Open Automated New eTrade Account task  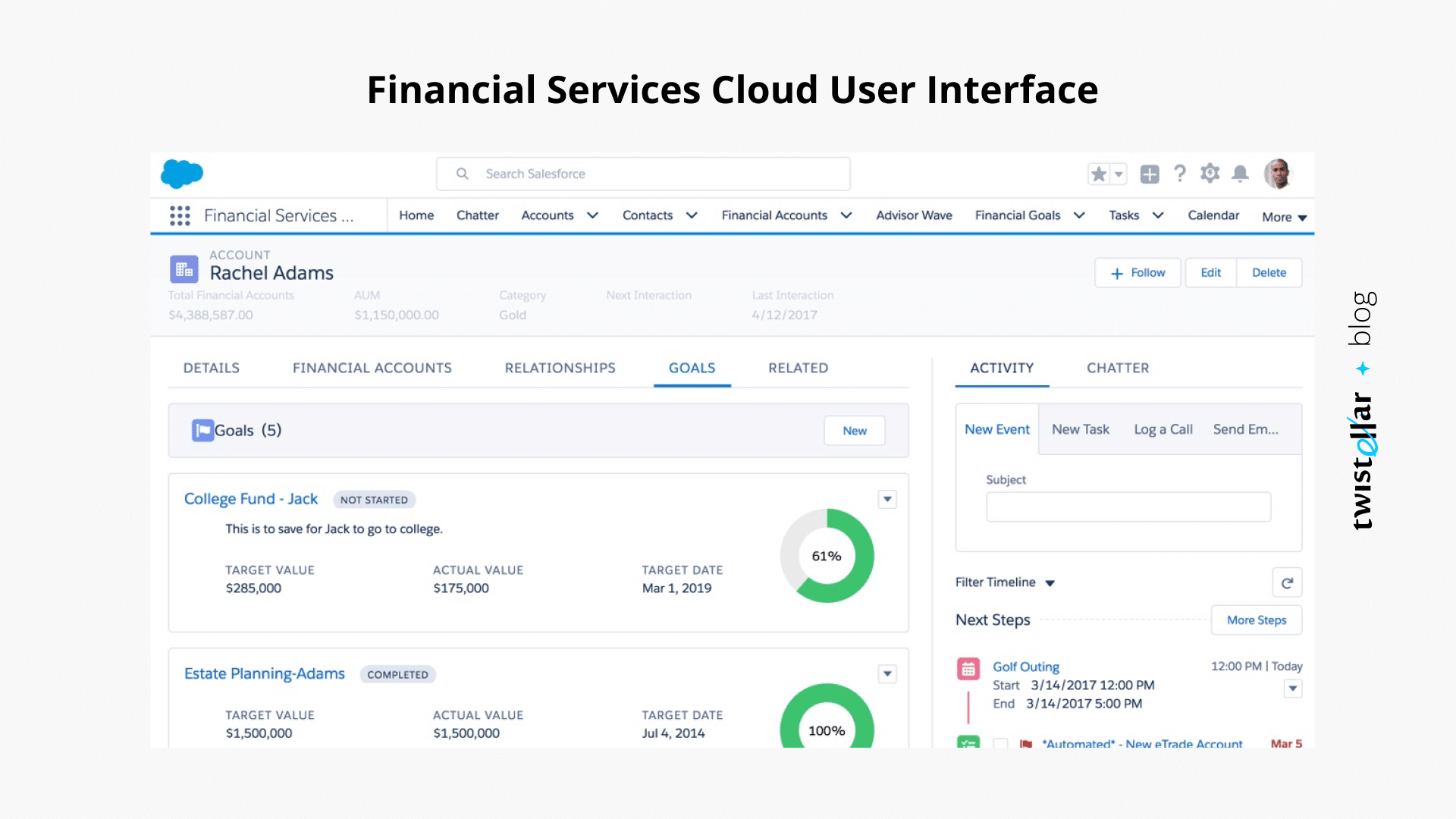(x=1142, y=743)
